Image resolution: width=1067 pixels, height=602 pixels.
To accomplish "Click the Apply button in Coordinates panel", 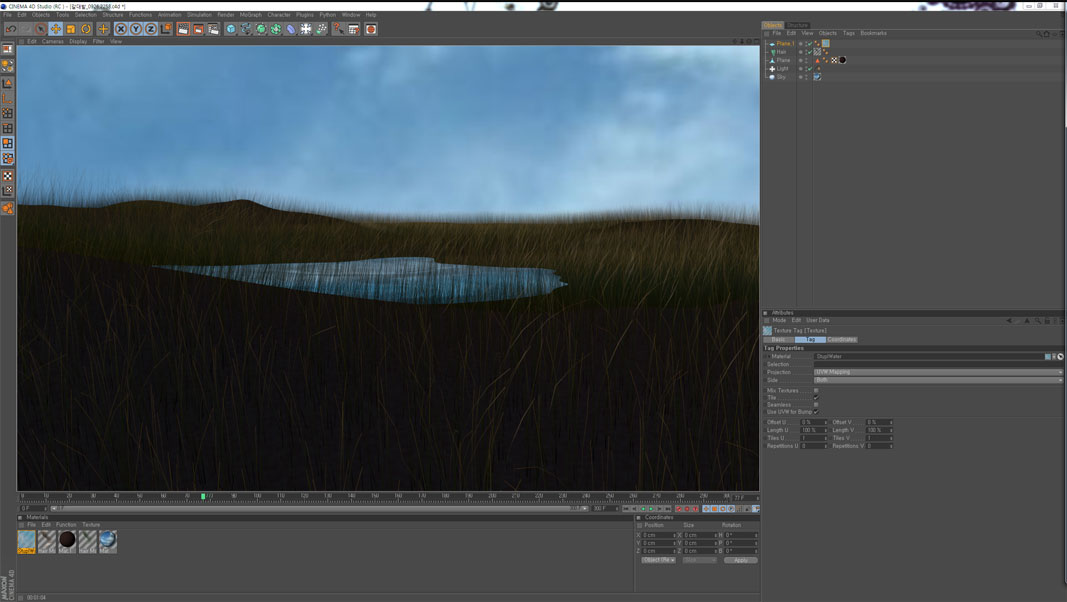I will point(740,561).
